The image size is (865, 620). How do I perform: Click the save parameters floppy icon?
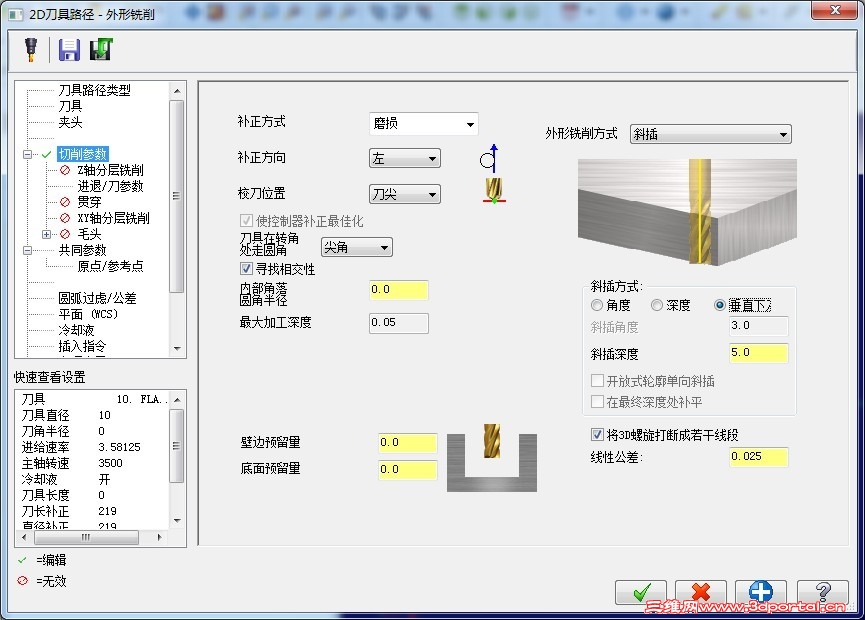click(x=69, y=50)
